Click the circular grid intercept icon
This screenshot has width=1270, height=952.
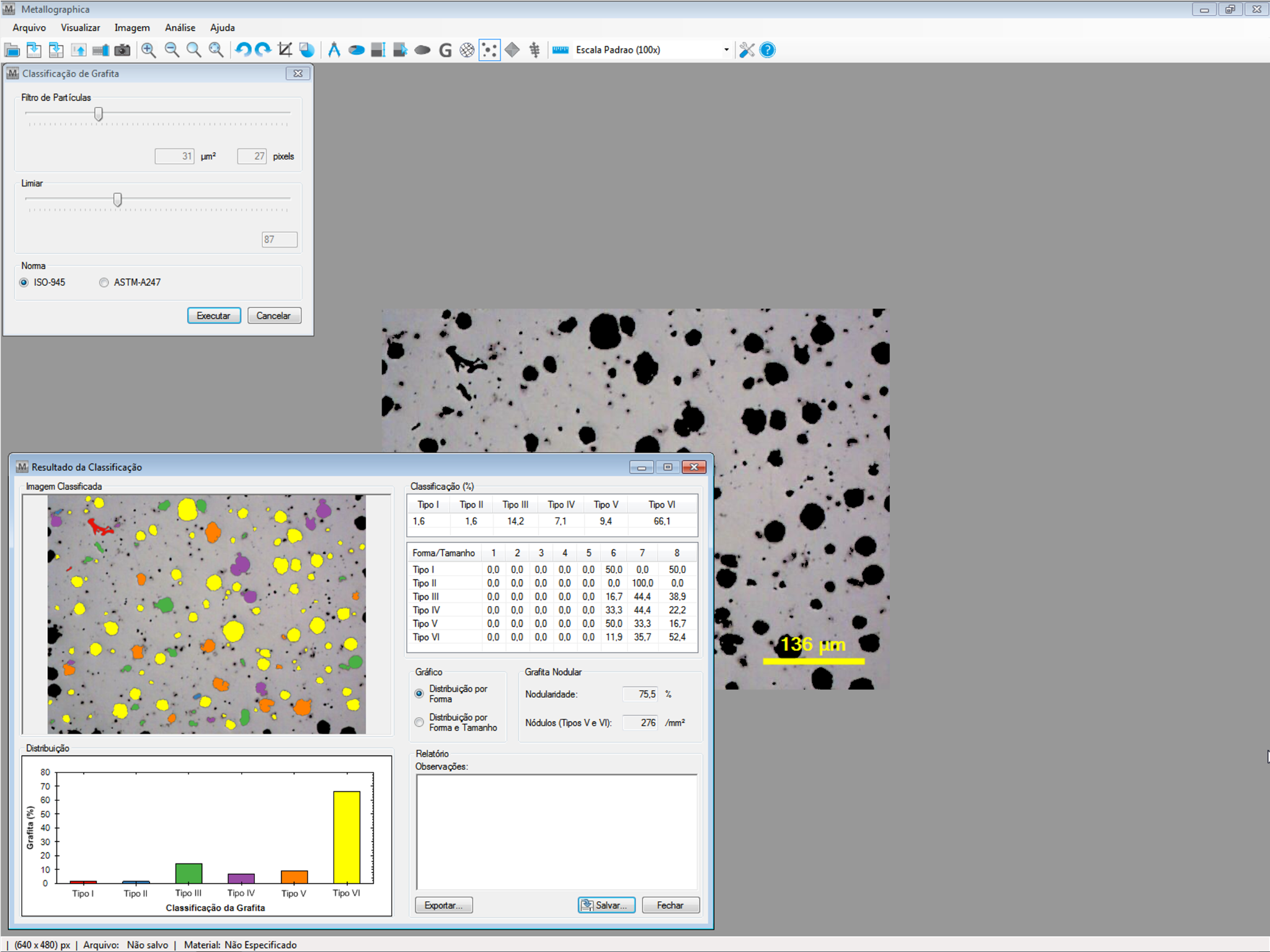pos(467,50)
